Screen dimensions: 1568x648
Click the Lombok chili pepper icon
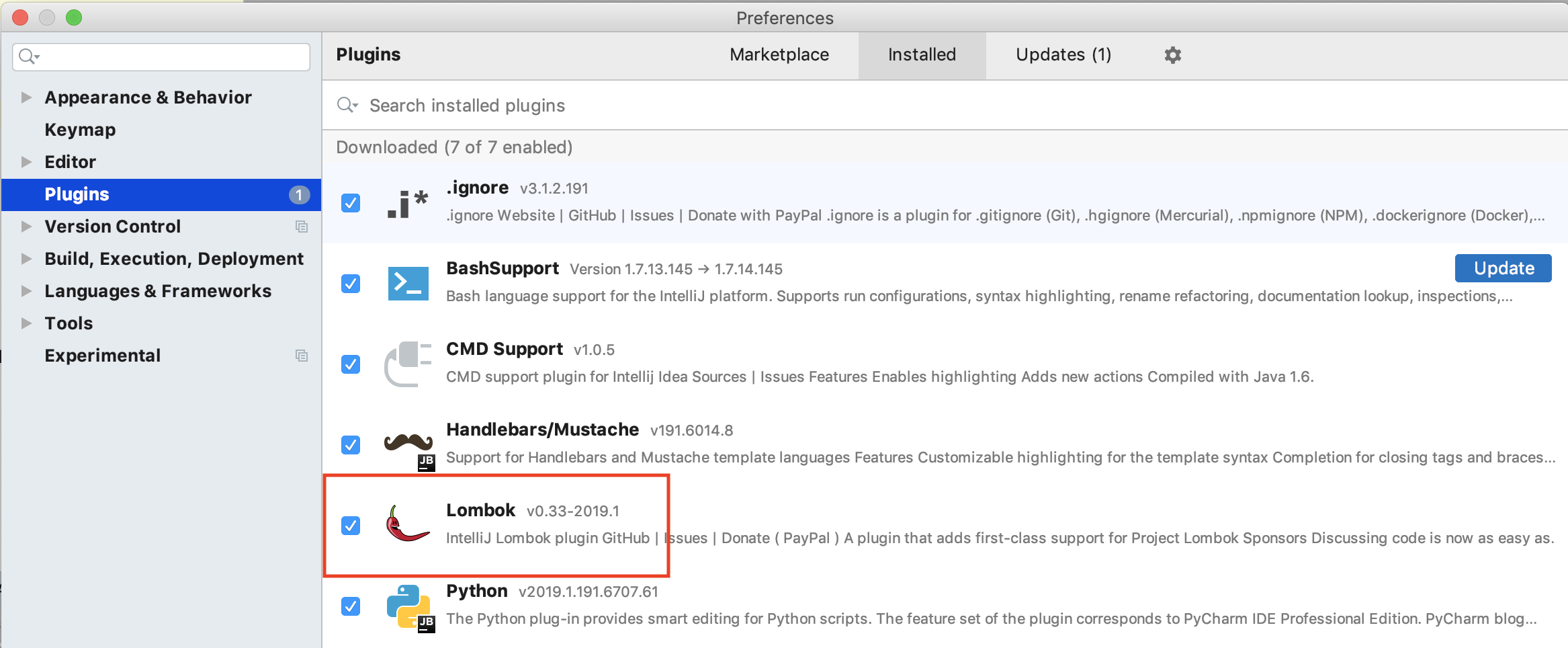tap(407, 524)
